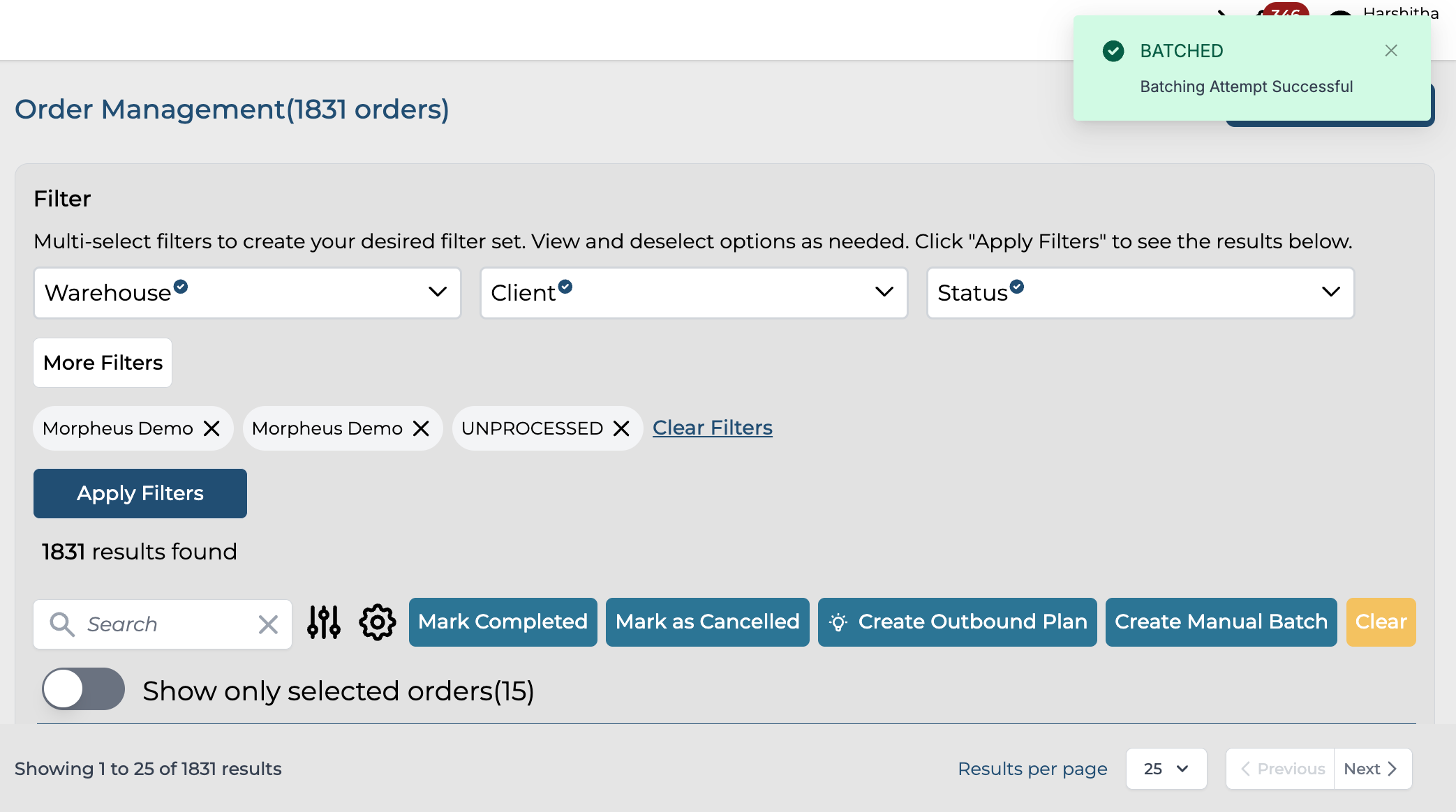Open More Filters options
Viewport: 1456px width, 812px height.
(103, 363)
